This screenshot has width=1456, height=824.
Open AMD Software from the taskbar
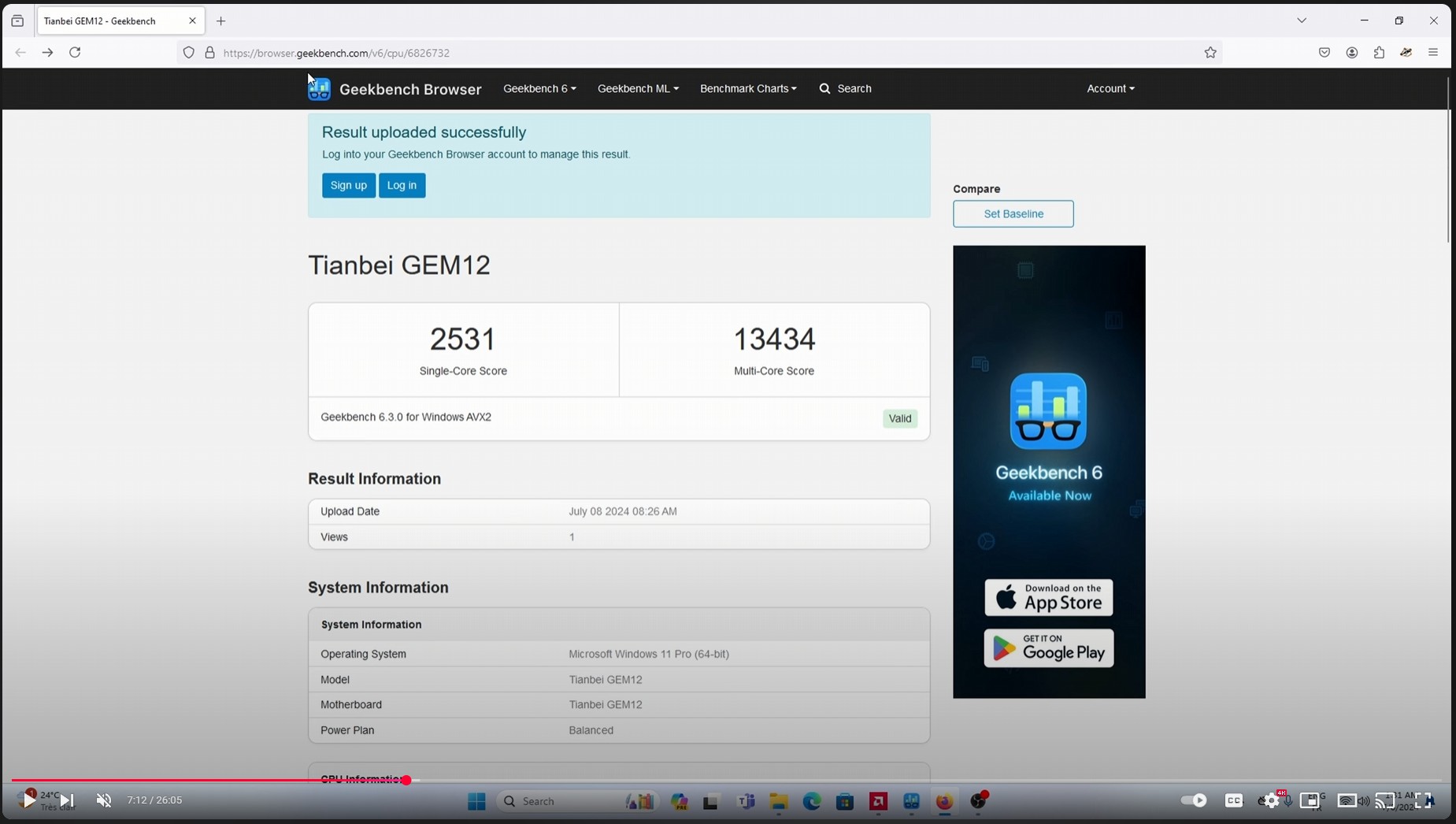pyautogui.click(x=878, y=801)
